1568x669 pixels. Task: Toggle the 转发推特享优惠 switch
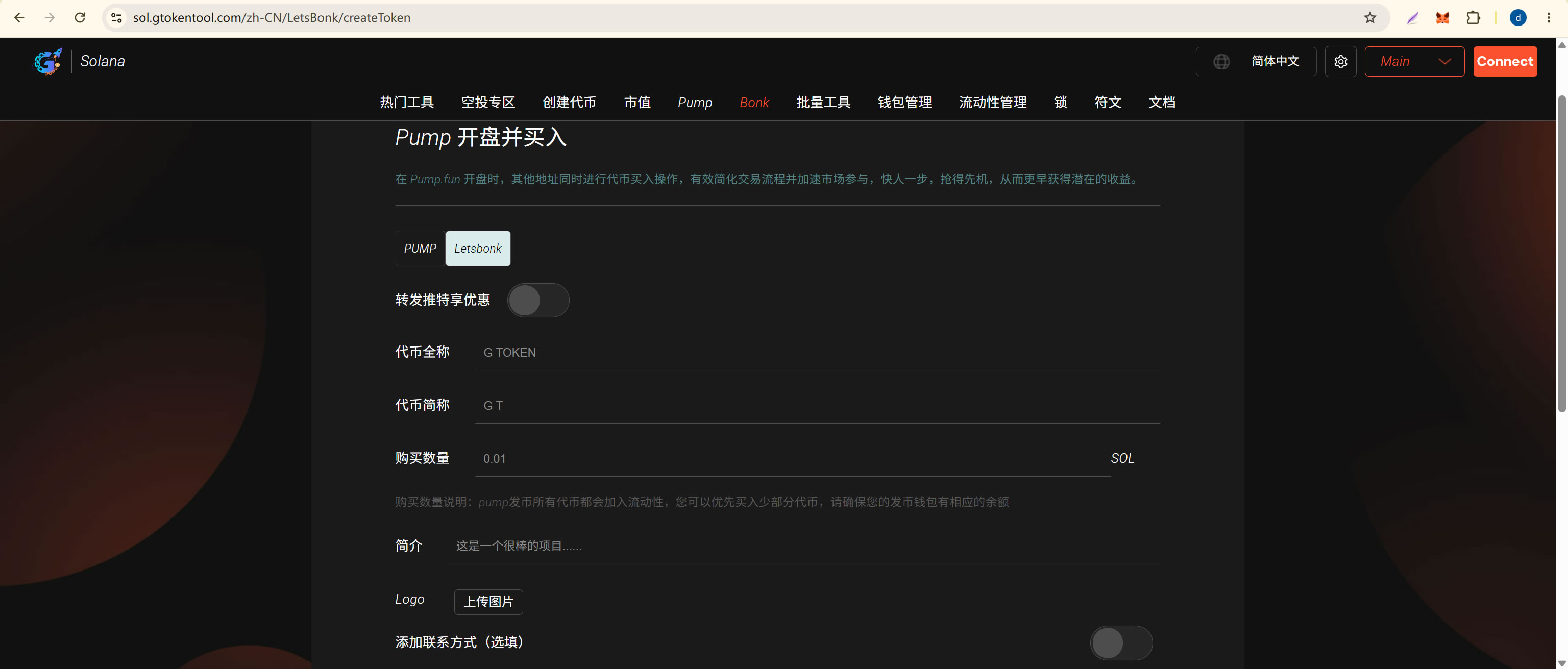[538, 300]
